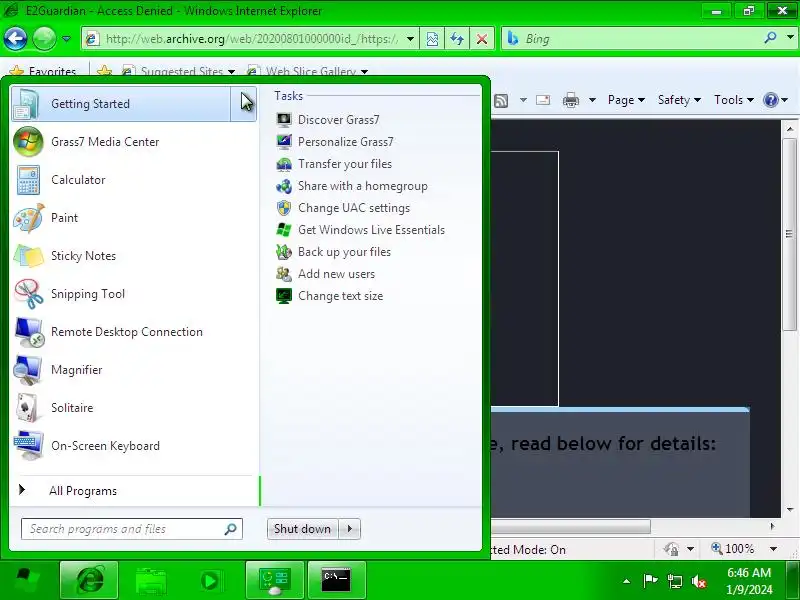Open the folder Explorer taskbar icon
800x600 pixels.
pyautogui.click(x=151, y=580)
